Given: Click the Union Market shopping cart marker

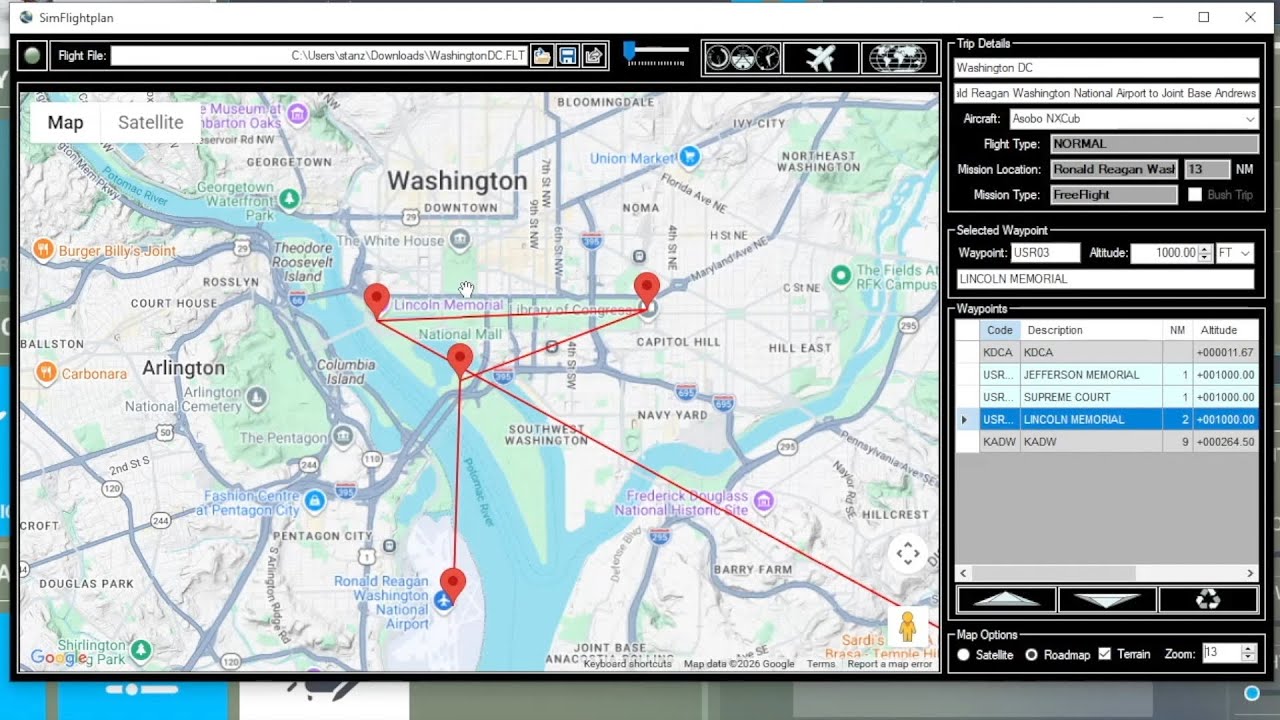Looking at the screenshot, I should pos(689,157).
